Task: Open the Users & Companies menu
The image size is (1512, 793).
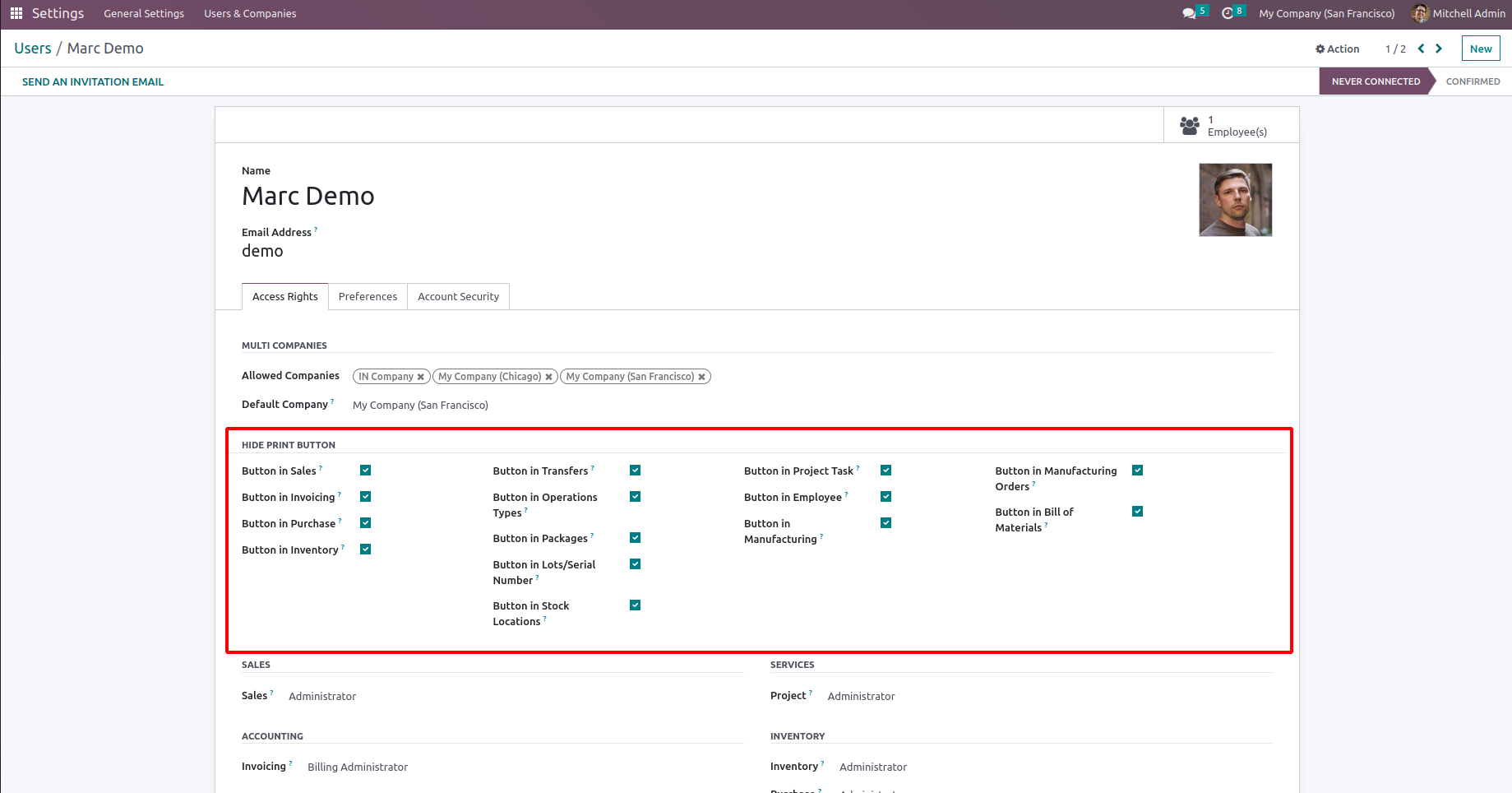Action: [x=250, y=13]
